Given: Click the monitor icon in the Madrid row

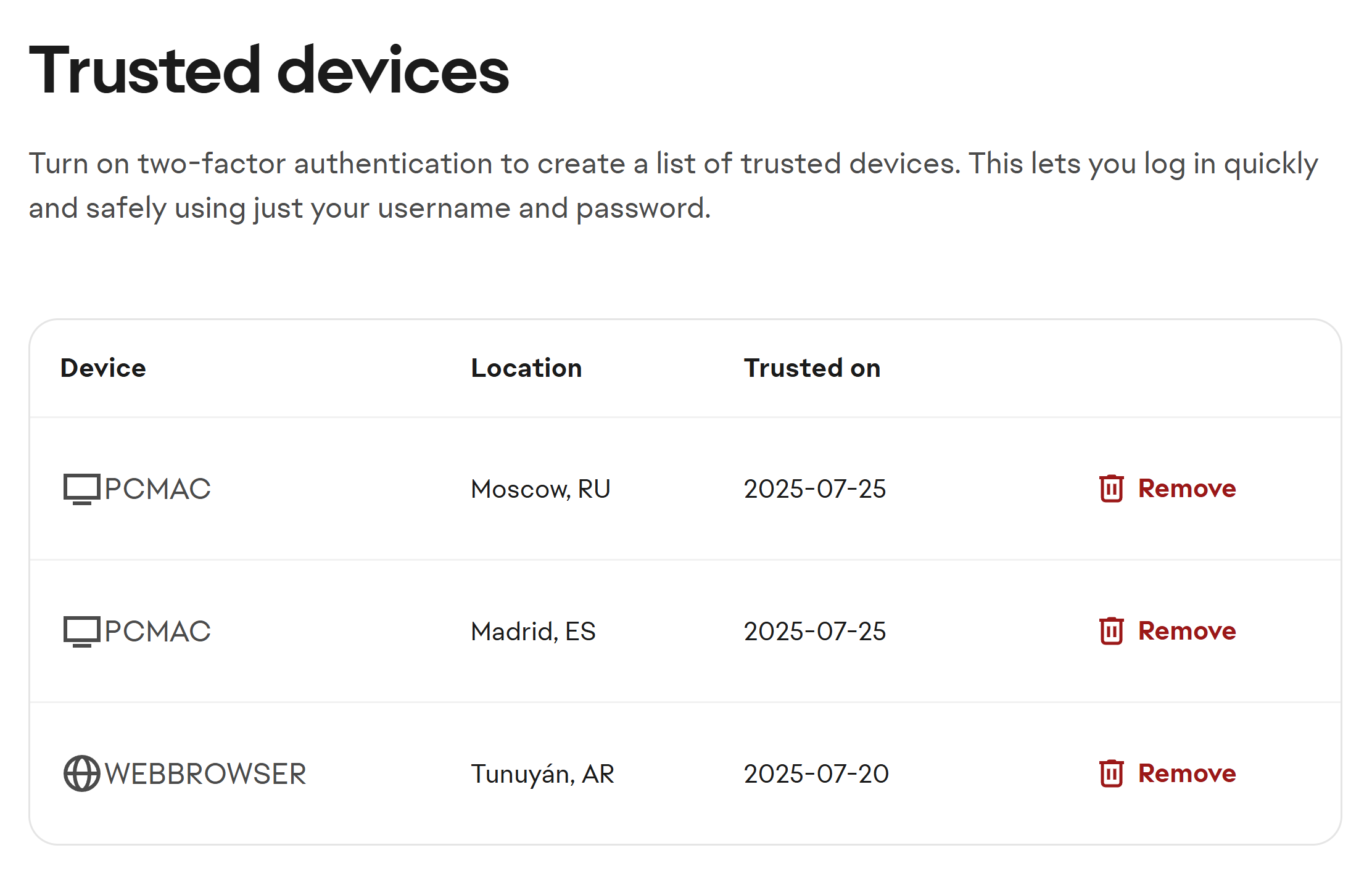Looking at the screenshot, I should coord(81,632).
